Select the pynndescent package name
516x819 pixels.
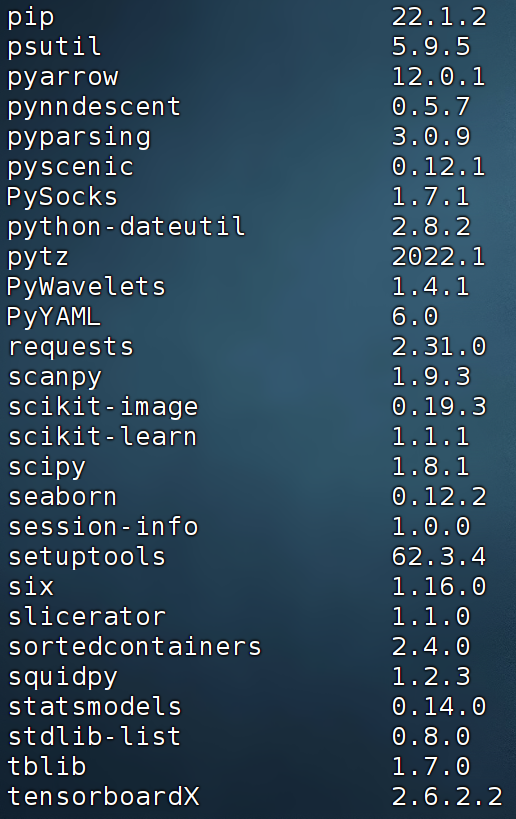[x=94, y=107]
